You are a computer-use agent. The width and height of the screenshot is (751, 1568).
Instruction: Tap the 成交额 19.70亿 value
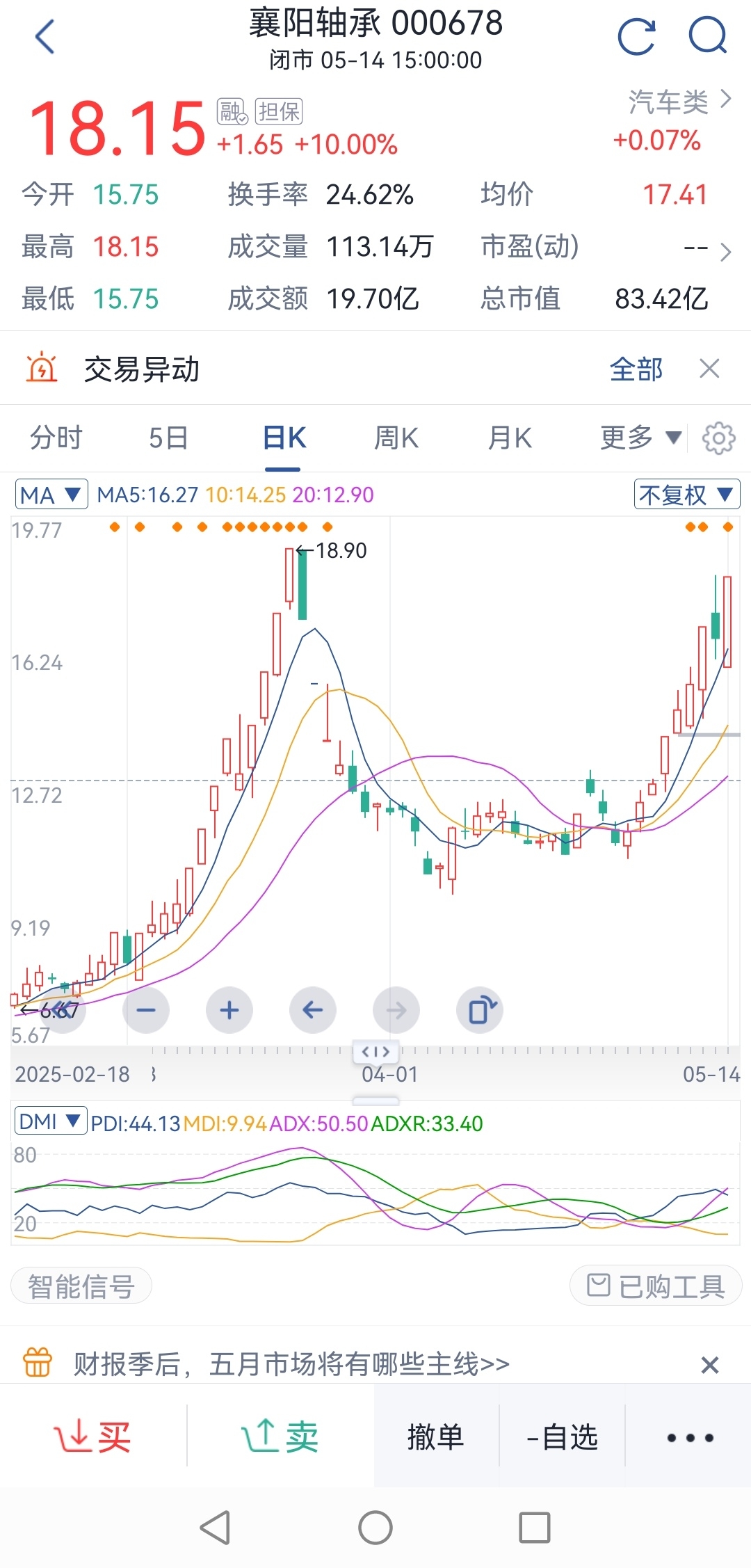pos(373,299)
